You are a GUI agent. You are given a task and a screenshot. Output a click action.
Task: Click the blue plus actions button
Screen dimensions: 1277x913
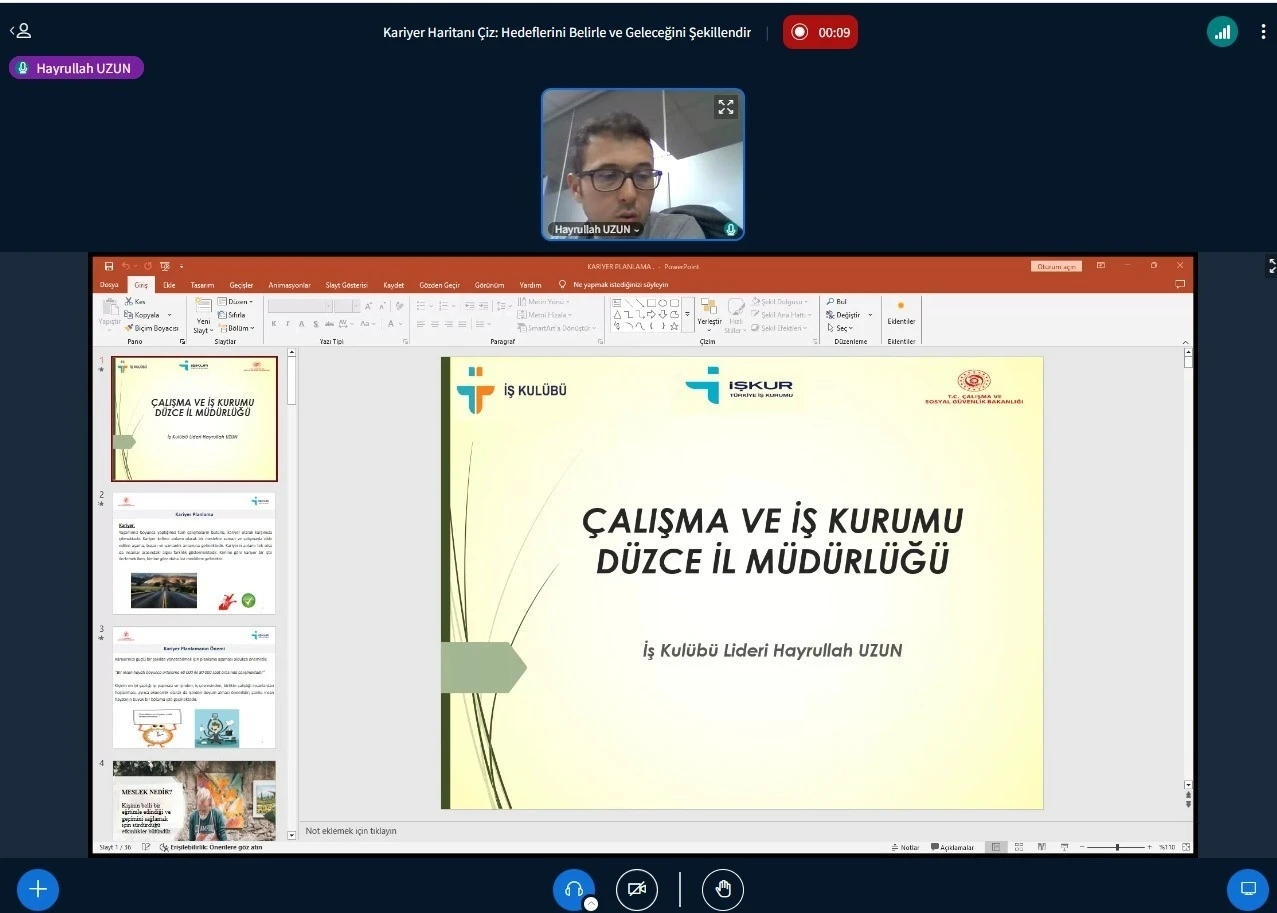point(38,888)
